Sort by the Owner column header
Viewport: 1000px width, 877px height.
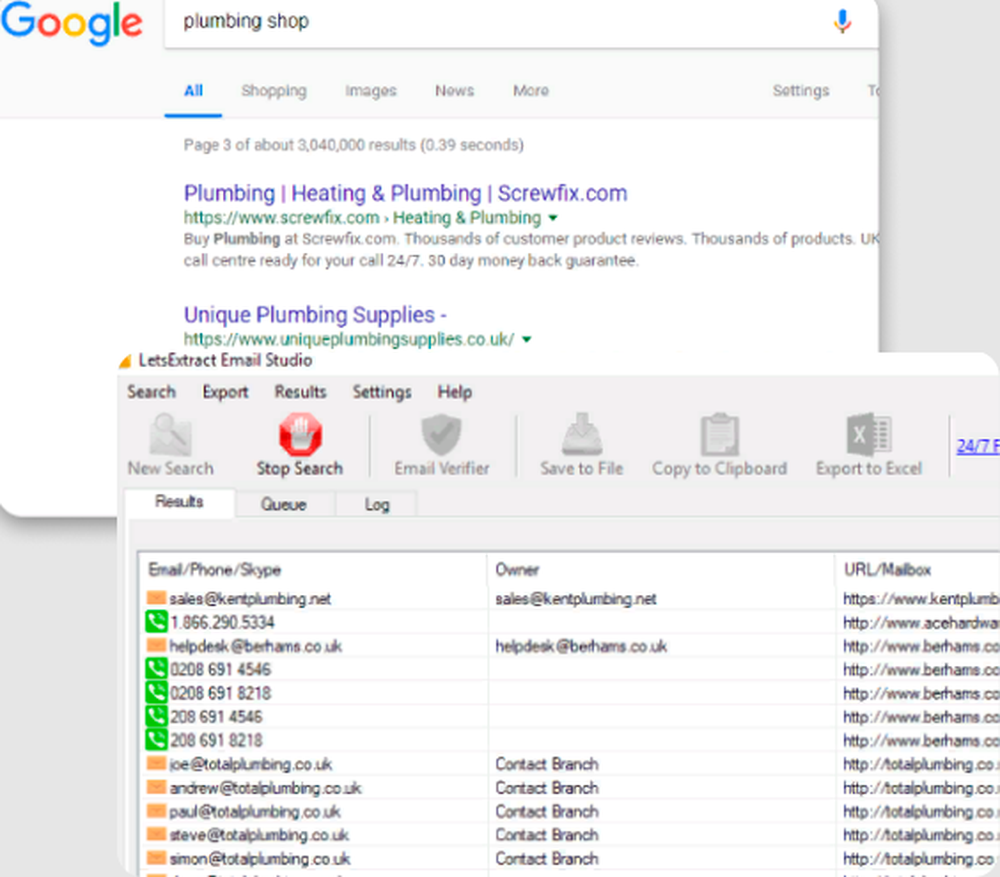click(661, 570)
